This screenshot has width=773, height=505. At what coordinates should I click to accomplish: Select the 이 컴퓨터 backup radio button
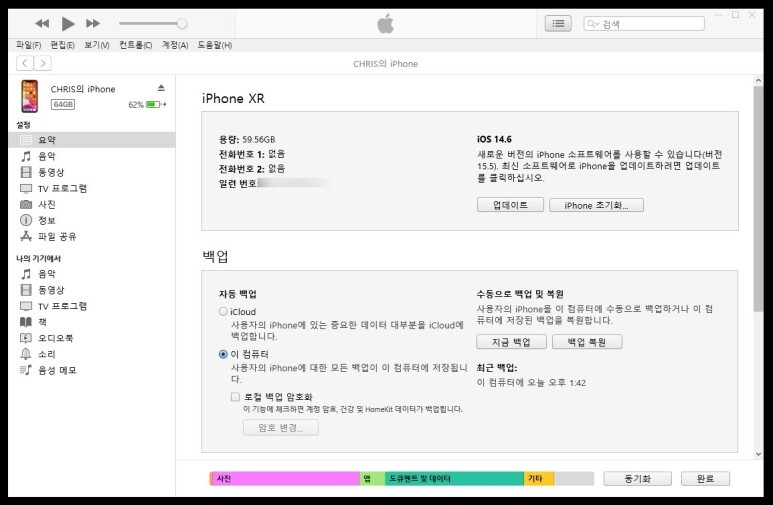(223, 354)
